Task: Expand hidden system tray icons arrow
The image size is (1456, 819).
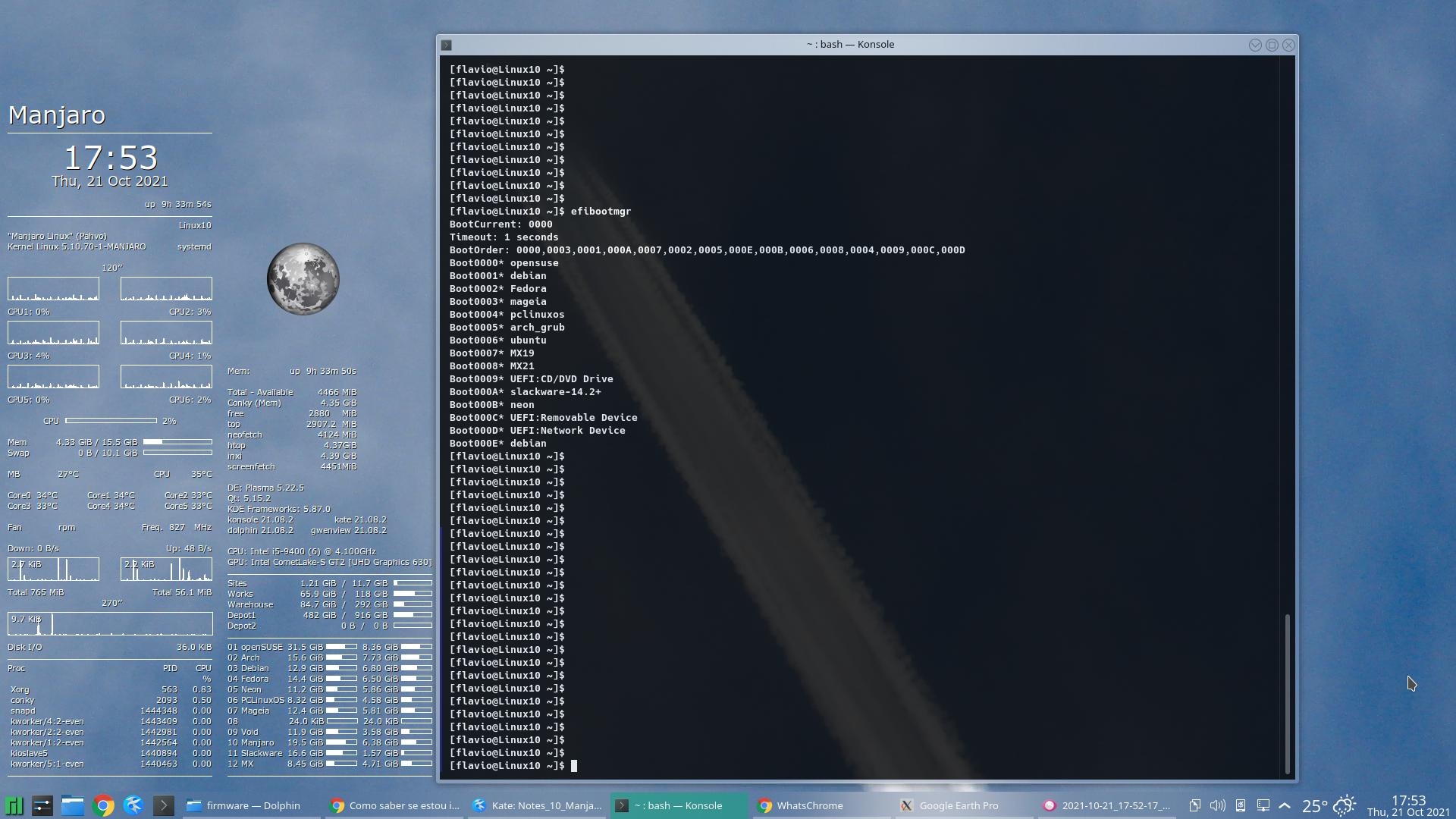Action: tap(1285, 805)
